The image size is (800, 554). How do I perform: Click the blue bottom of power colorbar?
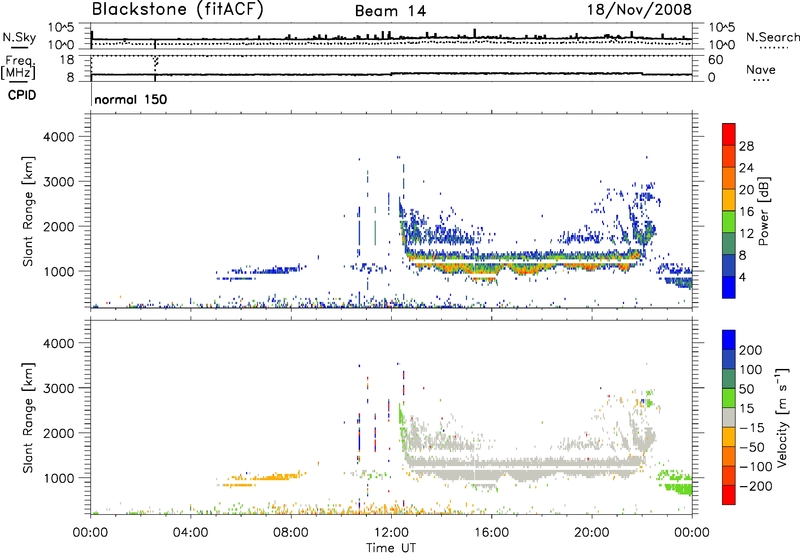tap(729, 287)
